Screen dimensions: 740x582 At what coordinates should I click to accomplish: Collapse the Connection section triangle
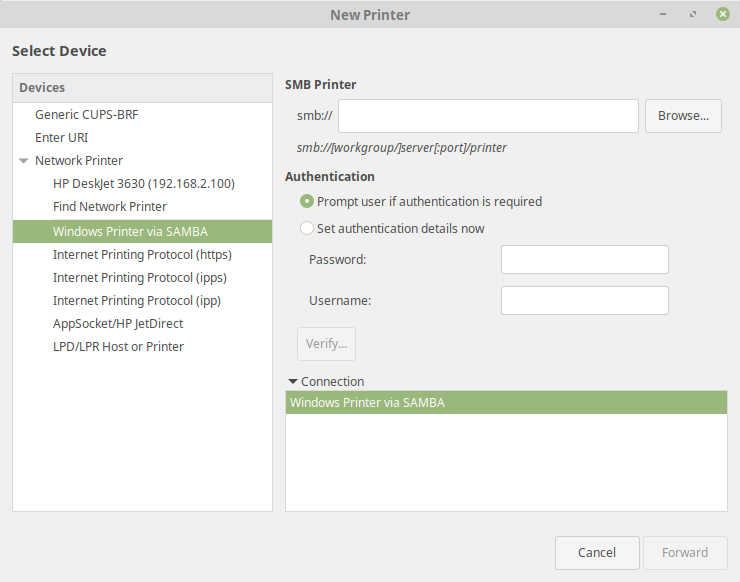(293, 381)
